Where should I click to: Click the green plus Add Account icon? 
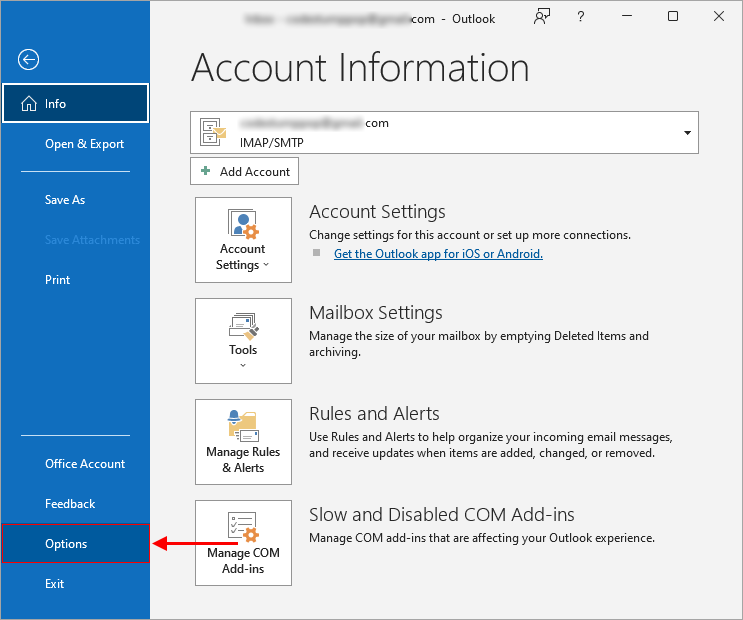point(205,171)
